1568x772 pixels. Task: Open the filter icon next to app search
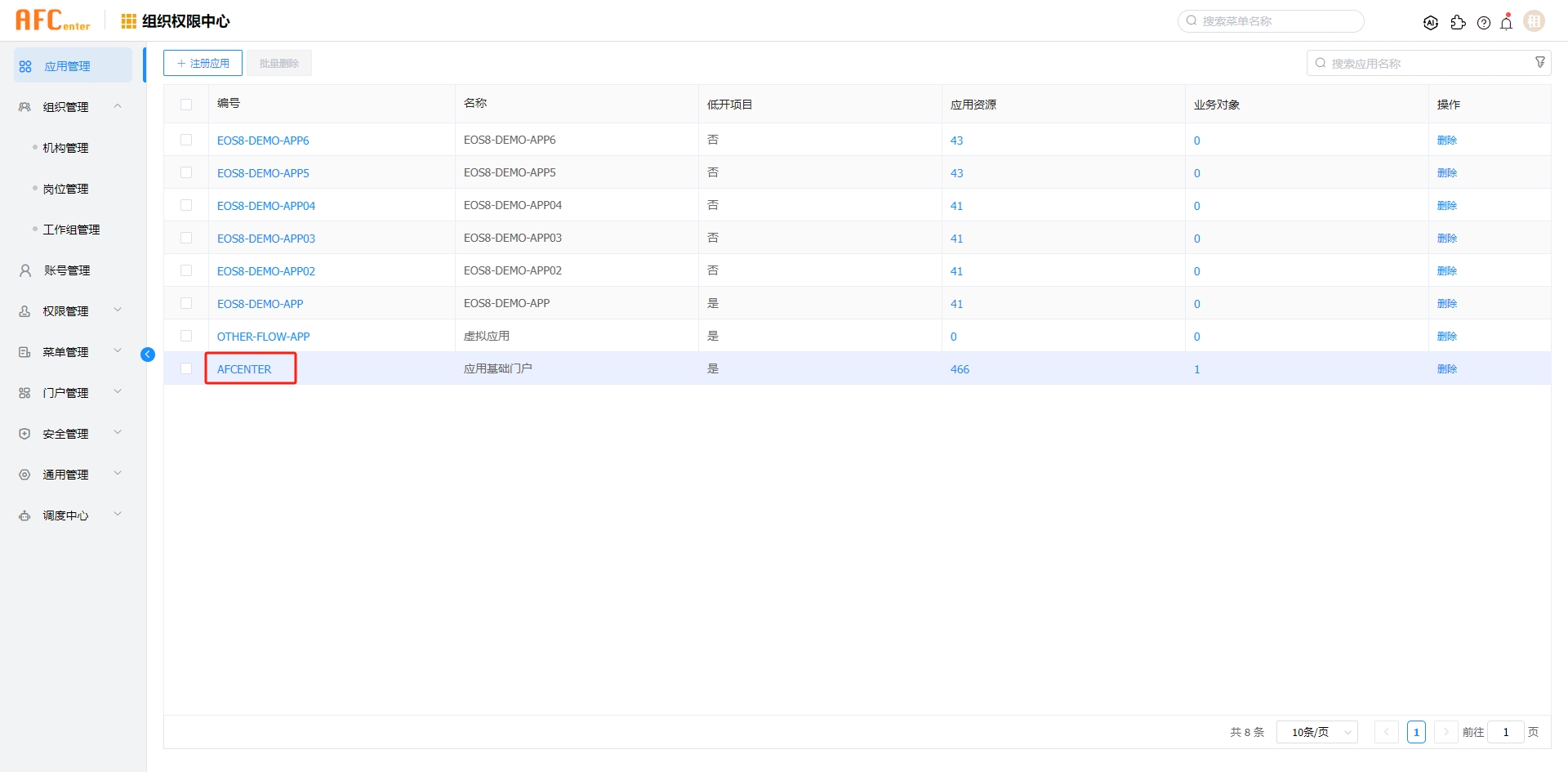[x=1540, y=61]
